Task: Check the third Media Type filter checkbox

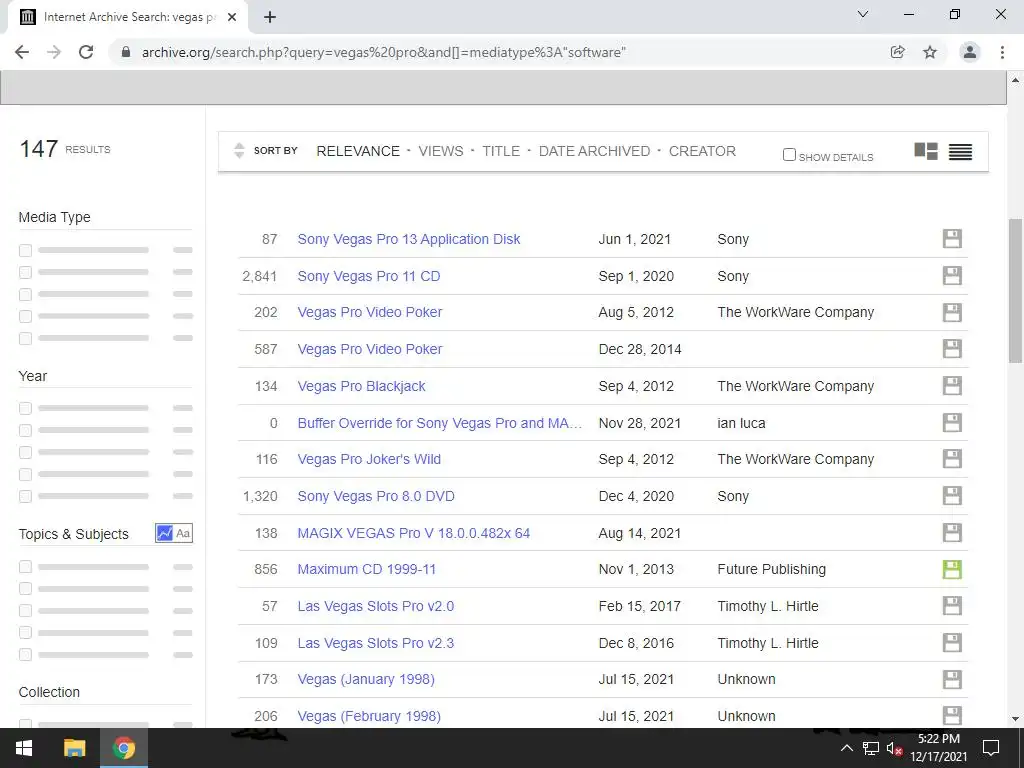Action: pyautogui.click(x=25, y=294)
